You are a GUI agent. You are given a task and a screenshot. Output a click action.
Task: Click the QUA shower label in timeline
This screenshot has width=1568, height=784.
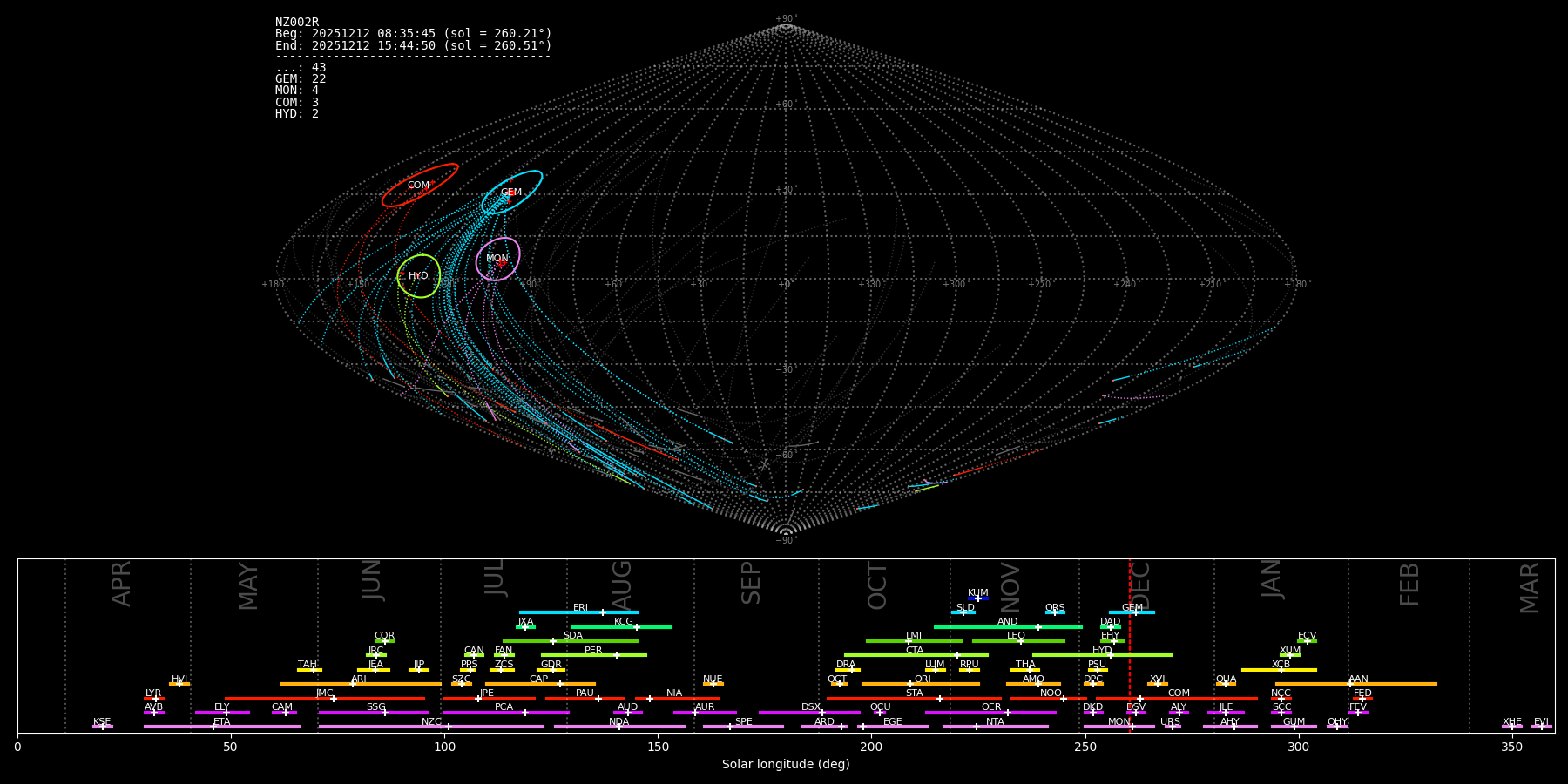[1226, 679]
